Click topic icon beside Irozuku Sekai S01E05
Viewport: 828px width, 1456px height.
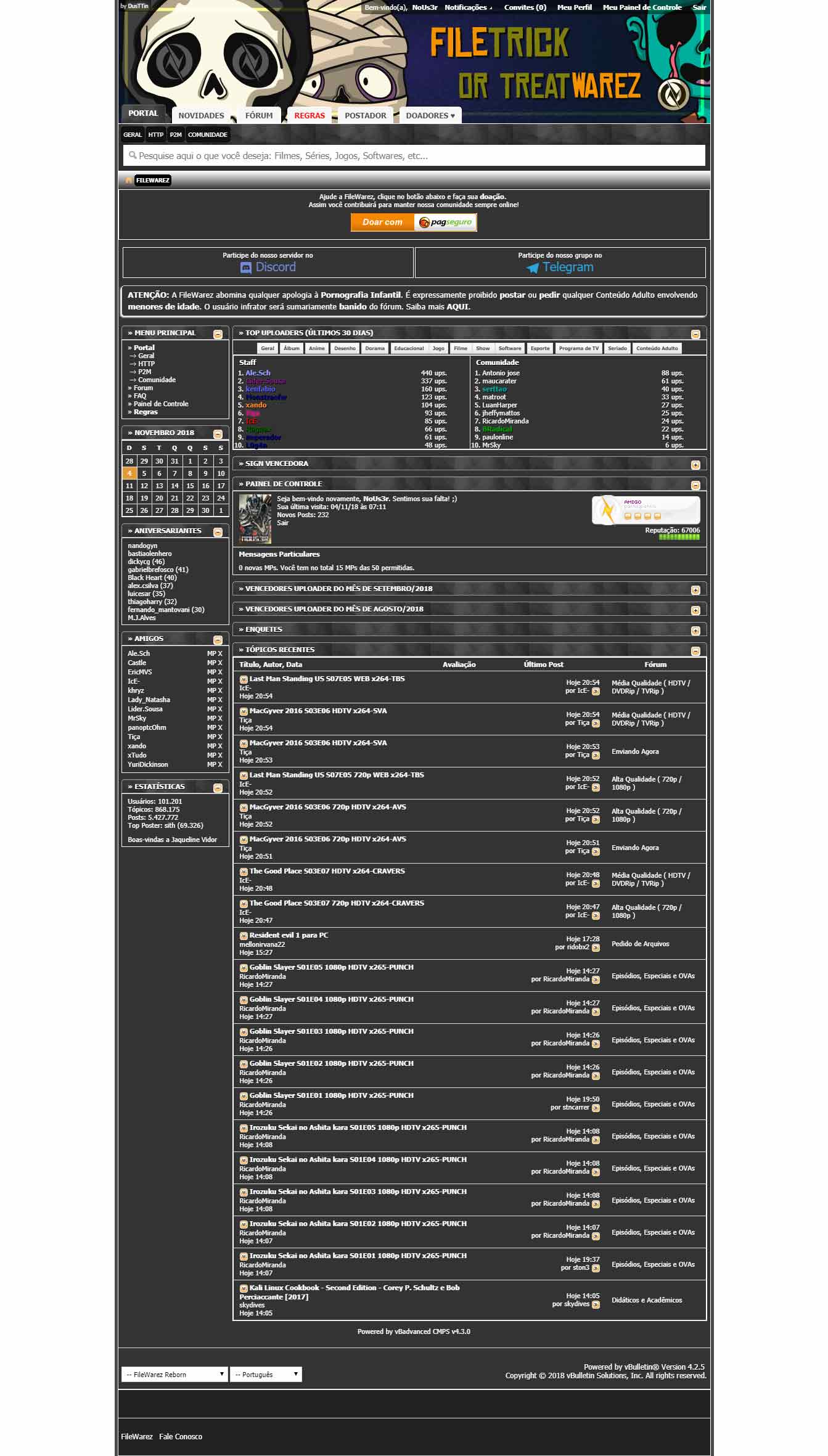(x=244, y=1128)
